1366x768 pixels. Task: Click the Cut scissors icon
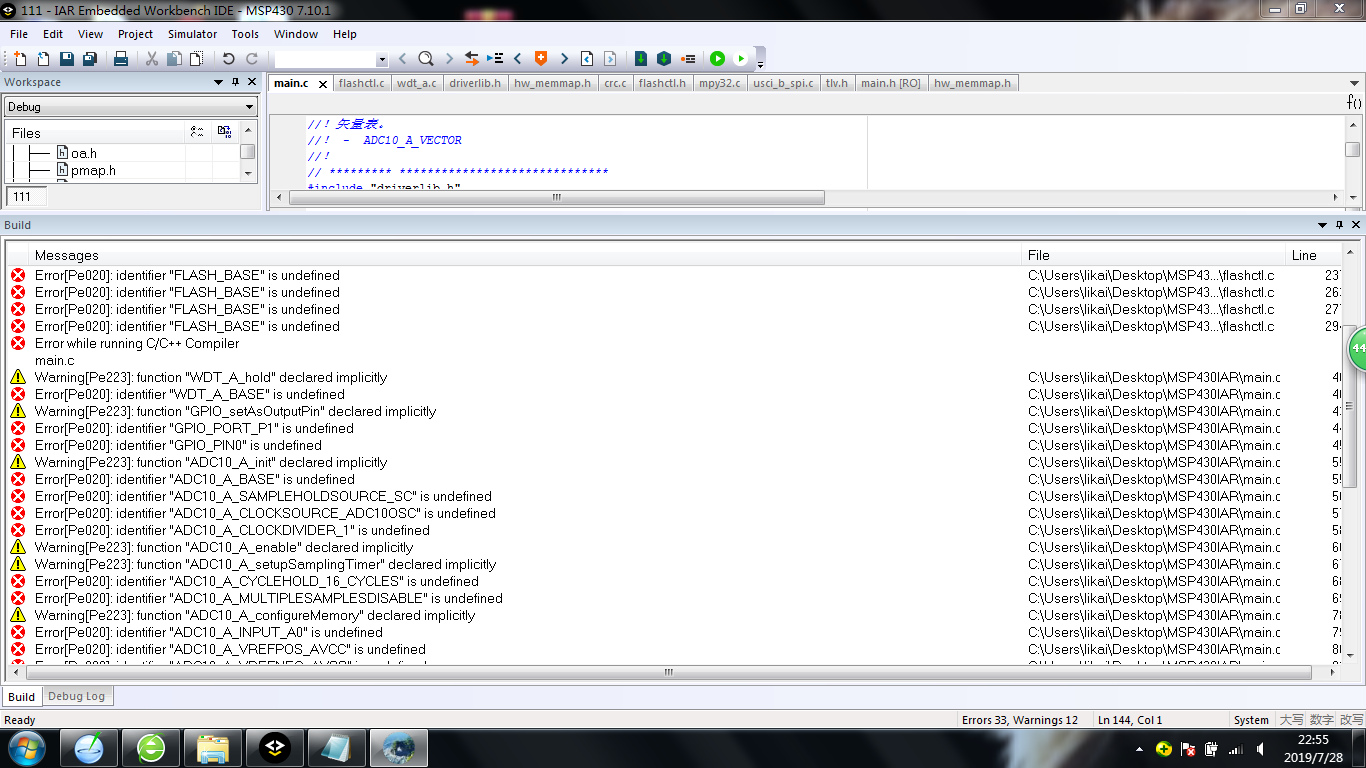[x=152, y=59]
